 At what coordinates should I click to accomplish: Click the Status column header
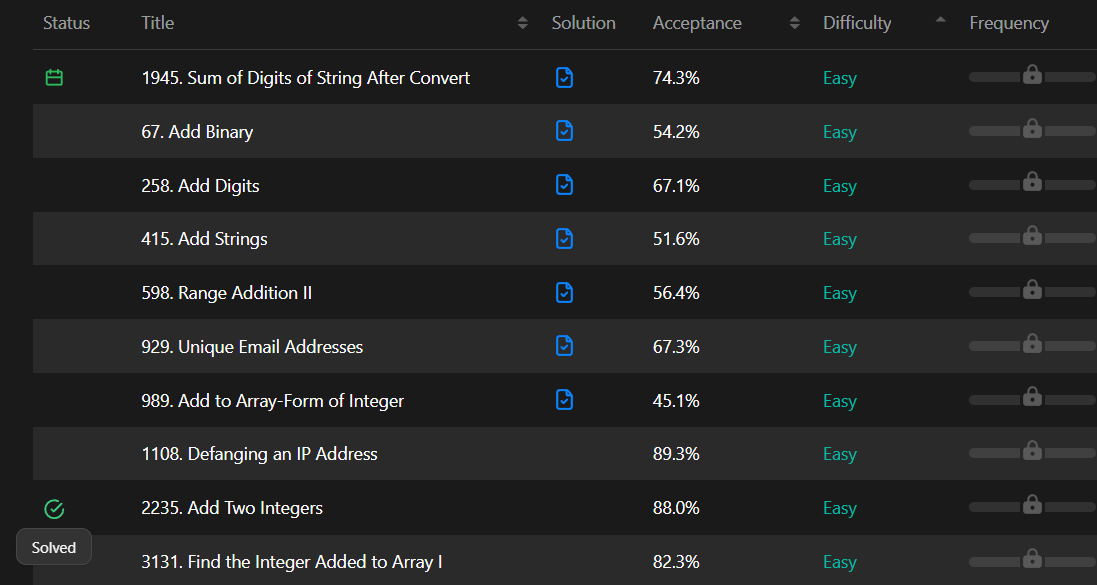point(66,23)
